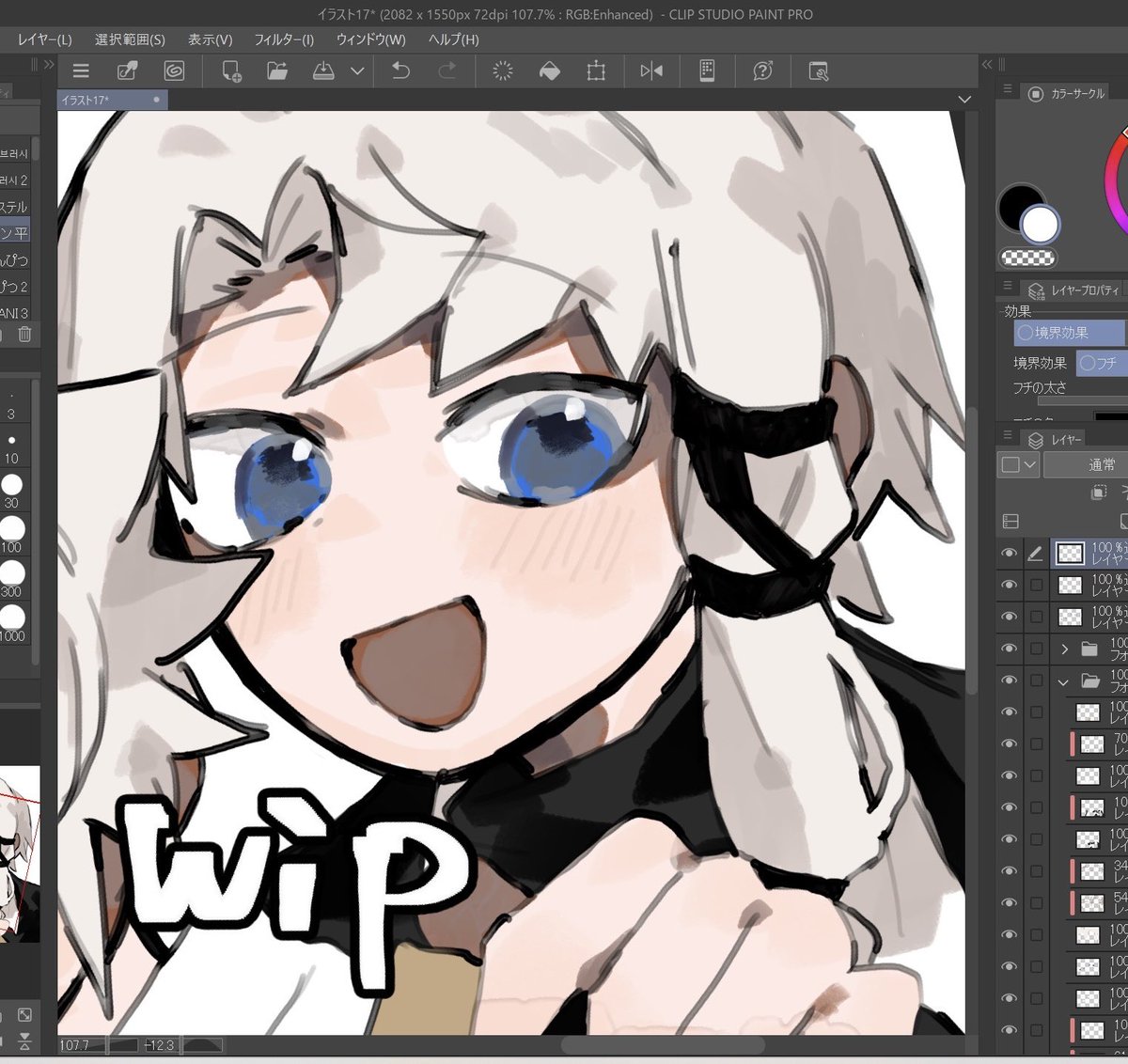Open the レイヤー(L) menu
The width and height of the screenshot is (1128, 1064).
44,39
